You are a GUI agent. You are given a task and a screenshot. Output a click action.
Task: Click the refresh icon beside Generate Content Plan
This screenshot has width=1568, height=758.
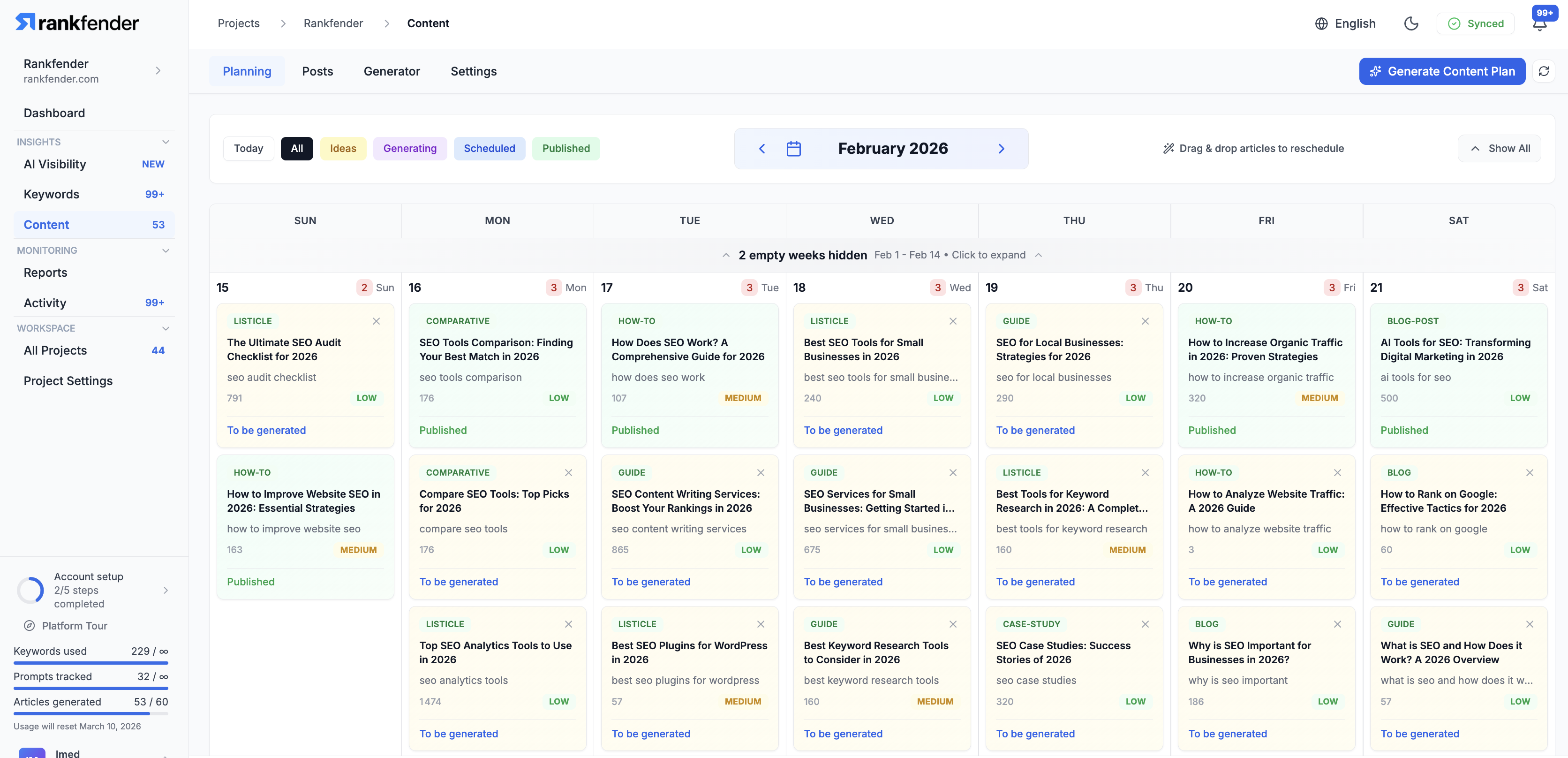(x=1544, y=71)
